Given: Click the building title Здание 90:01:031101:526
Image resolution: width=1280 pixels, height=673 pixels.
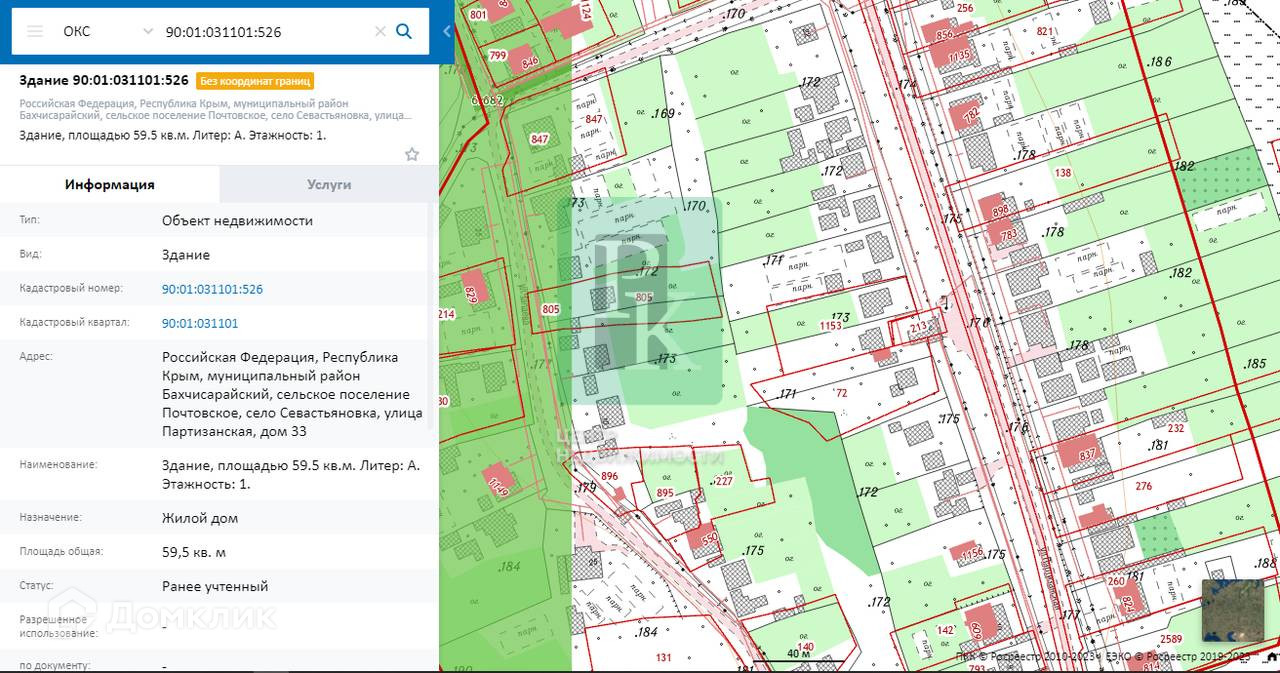Looking at the screenshot, I should pyautogui.click(x=104, y=80).
